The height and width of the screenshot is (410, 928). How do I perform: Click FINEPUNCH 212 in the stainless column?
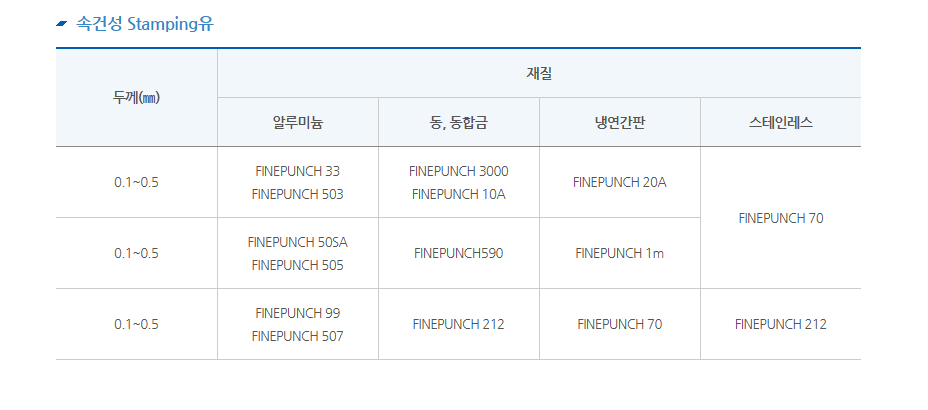coord(781,324)
